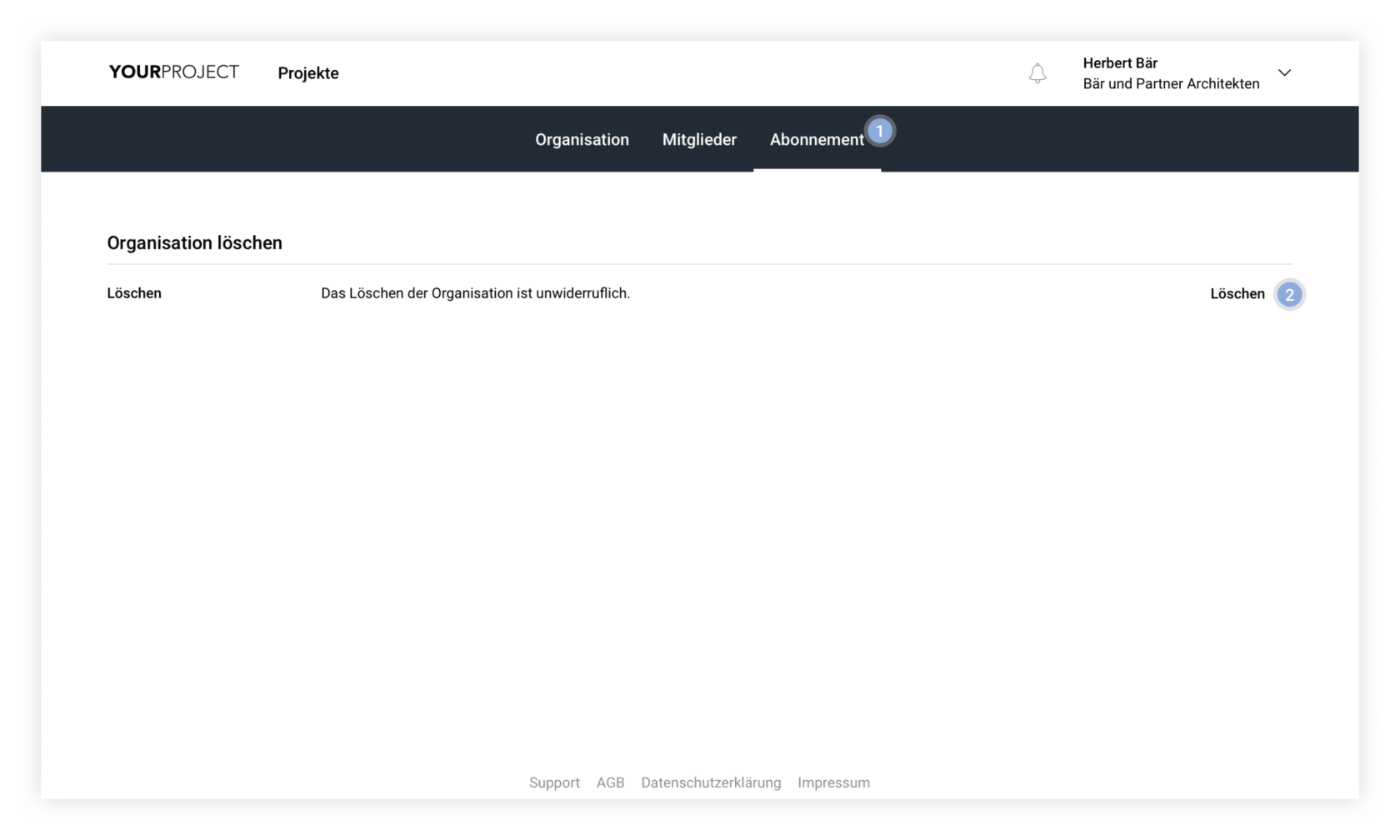Viewport: 1400px width, 840px height.
Task: Open the Support footer link
Action: coord(554,782)
